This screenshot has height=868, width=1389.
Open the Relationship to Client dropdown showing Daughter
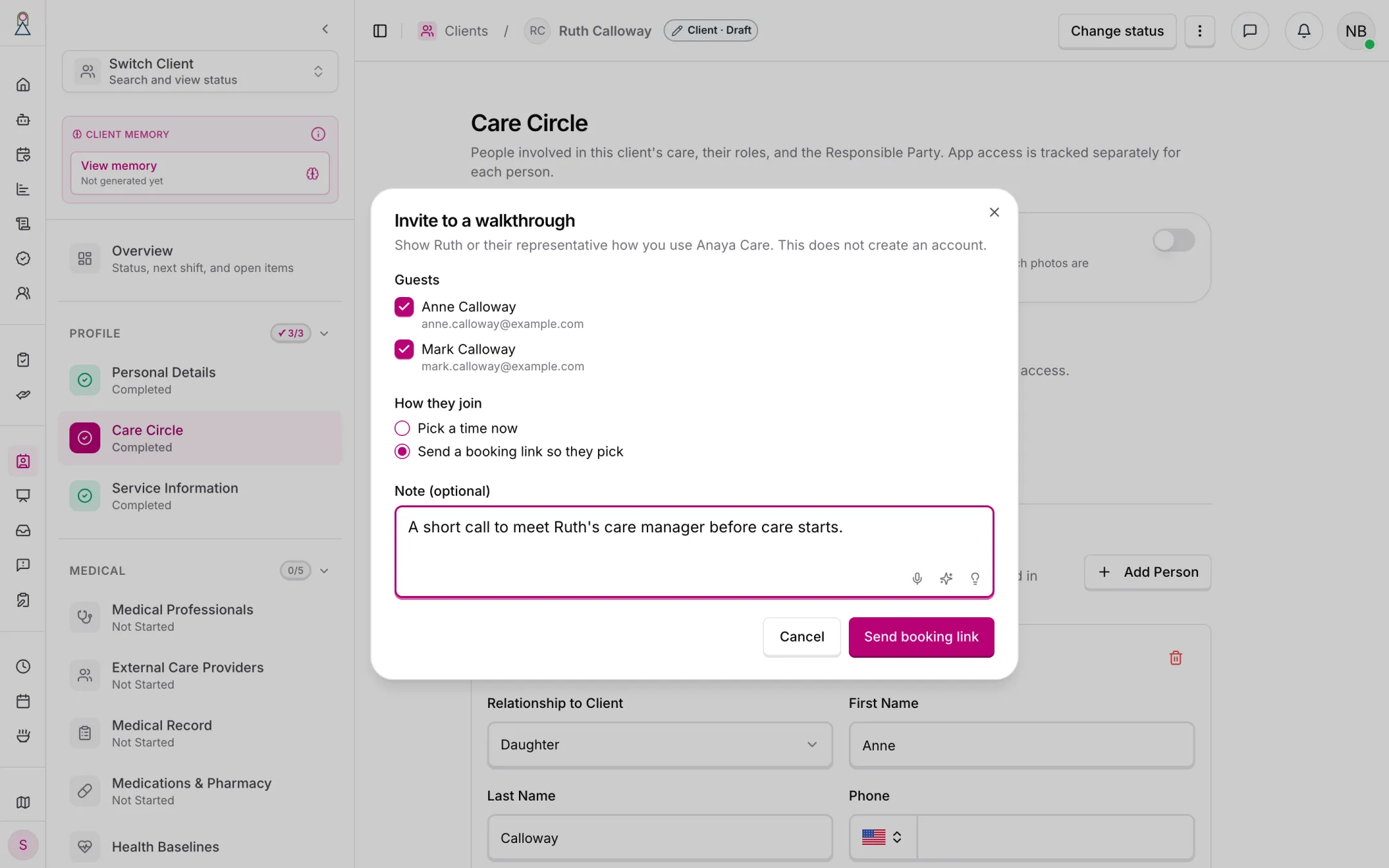point(660,745)
